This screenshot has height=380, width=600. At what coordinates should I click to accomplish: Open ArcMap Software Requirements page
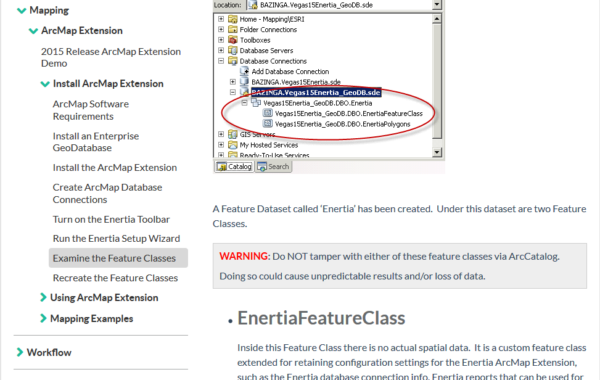pyautogui.click(x=91, y=110)
